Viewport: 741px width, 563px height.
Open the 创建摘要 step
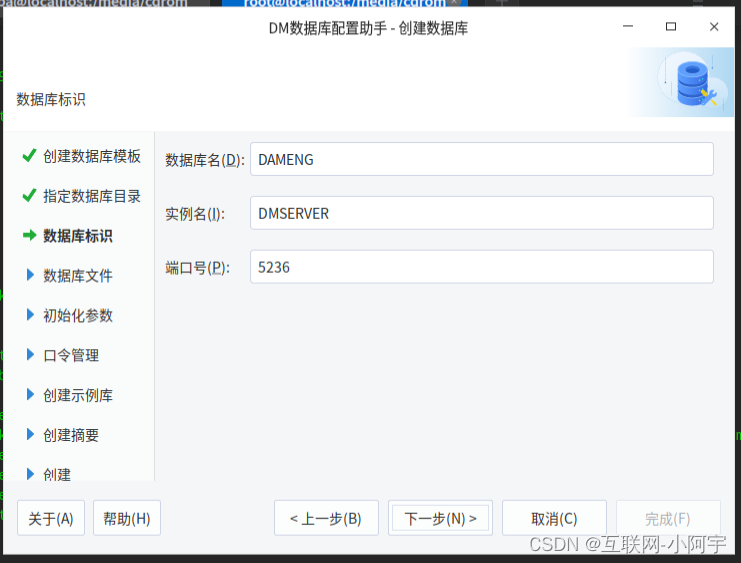coord(71,435)
